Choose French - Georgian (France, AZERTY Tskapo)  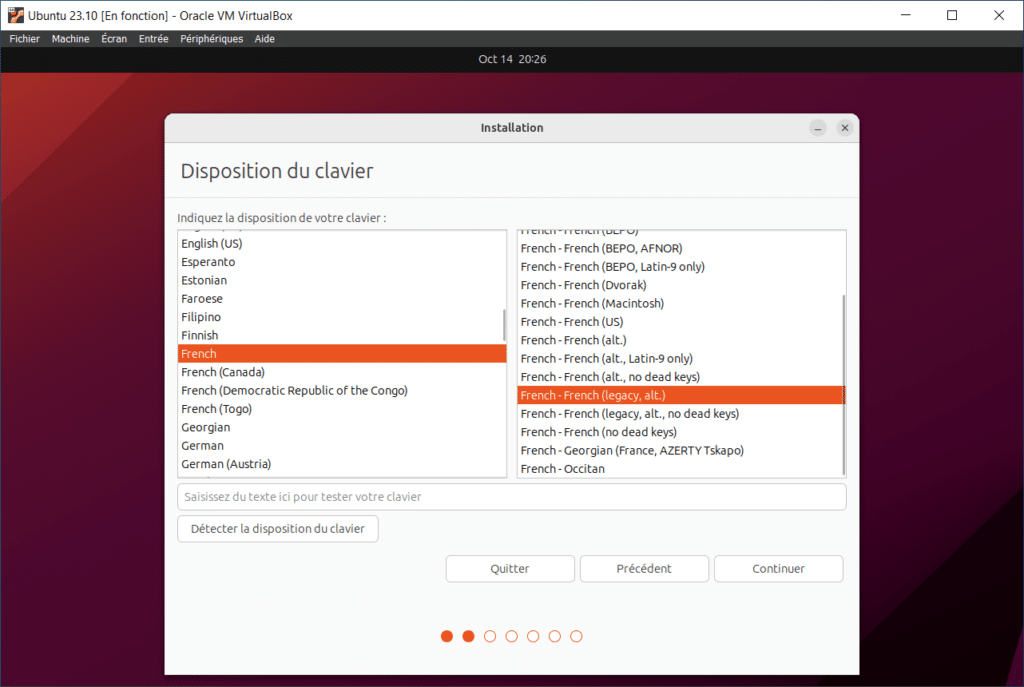(680, 450)
